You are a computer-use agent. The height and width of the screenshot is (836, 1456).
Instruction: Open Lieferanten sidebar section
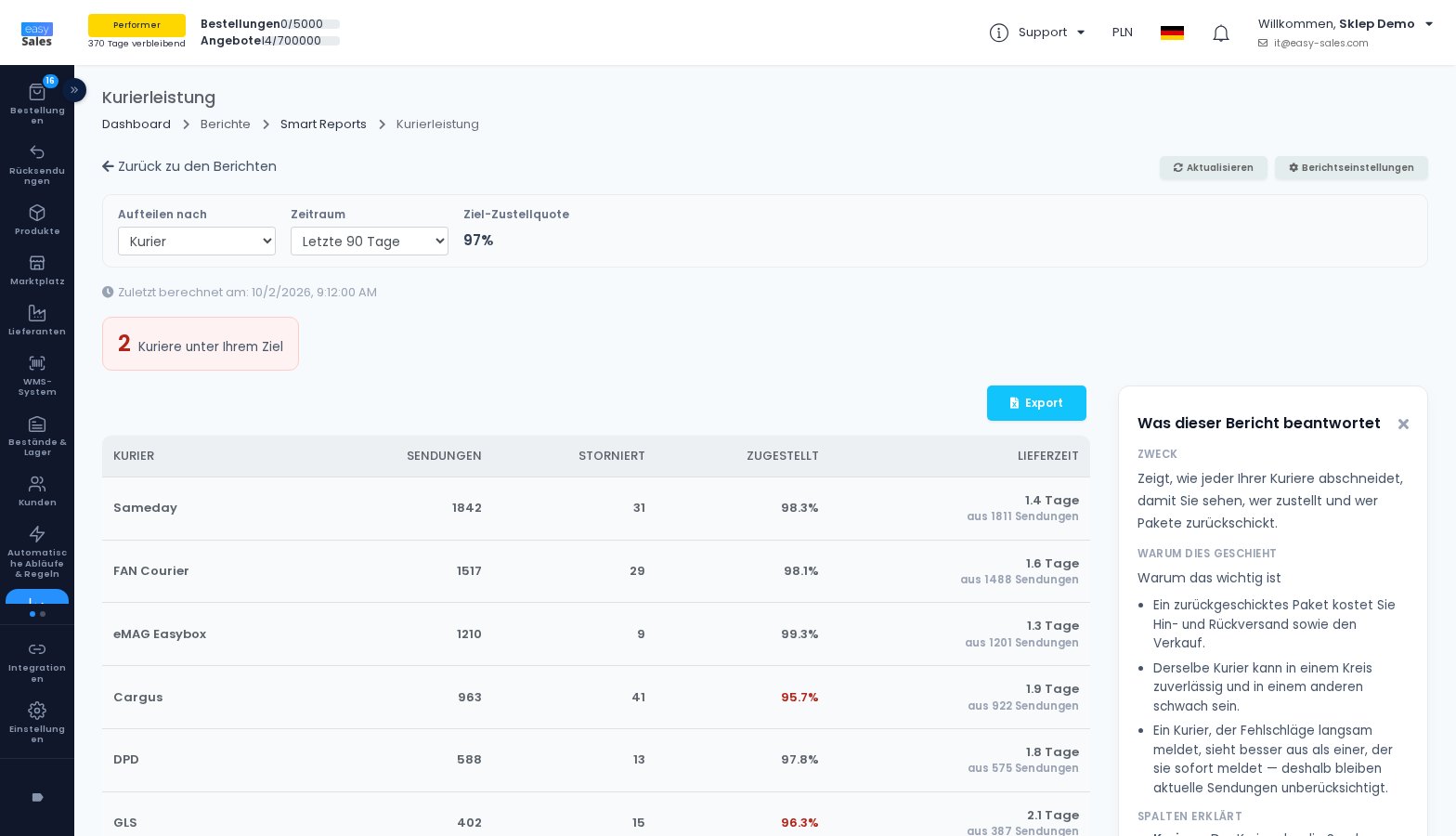pyautogui.click(x=37, y=320)
